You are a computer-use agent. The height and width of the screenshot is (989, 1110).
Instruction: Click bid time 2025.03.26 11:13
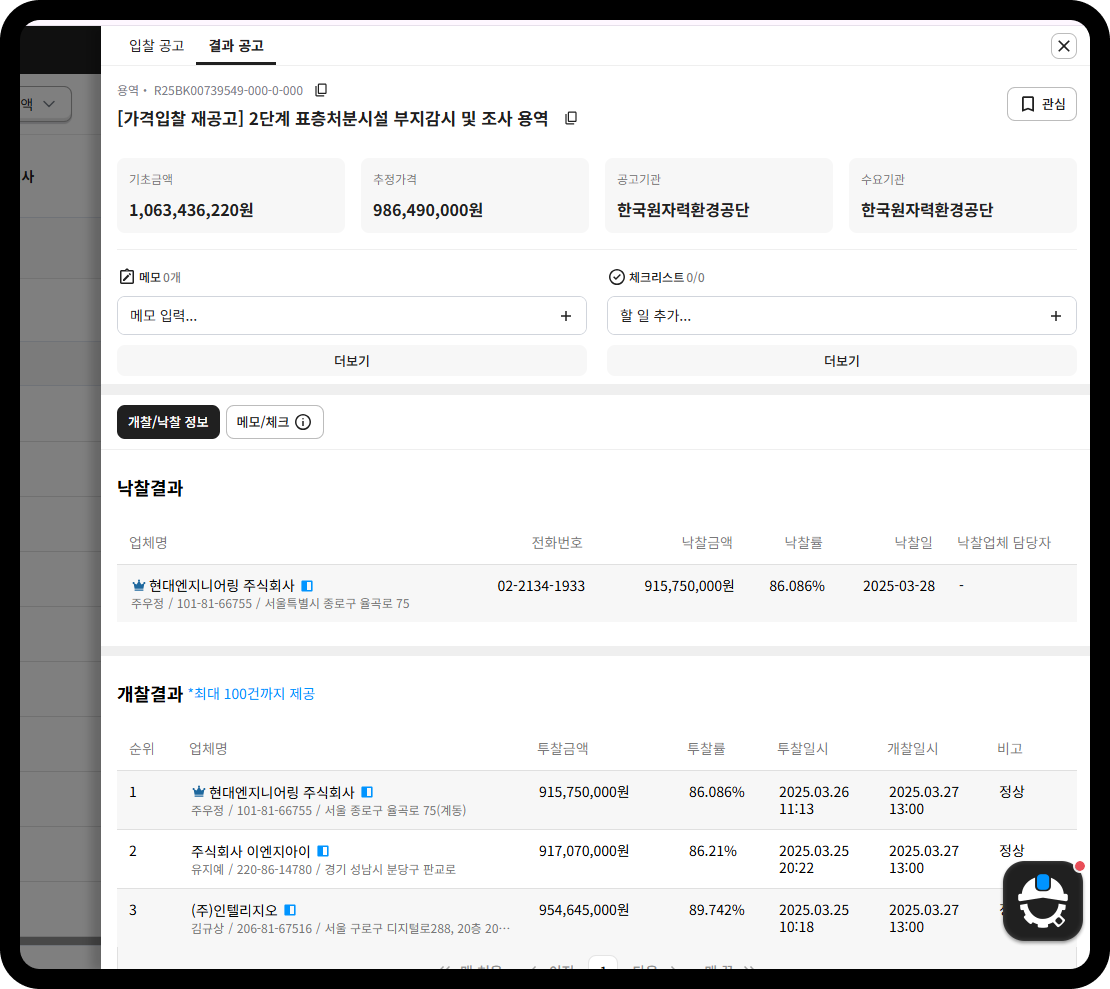coord(814,800)
